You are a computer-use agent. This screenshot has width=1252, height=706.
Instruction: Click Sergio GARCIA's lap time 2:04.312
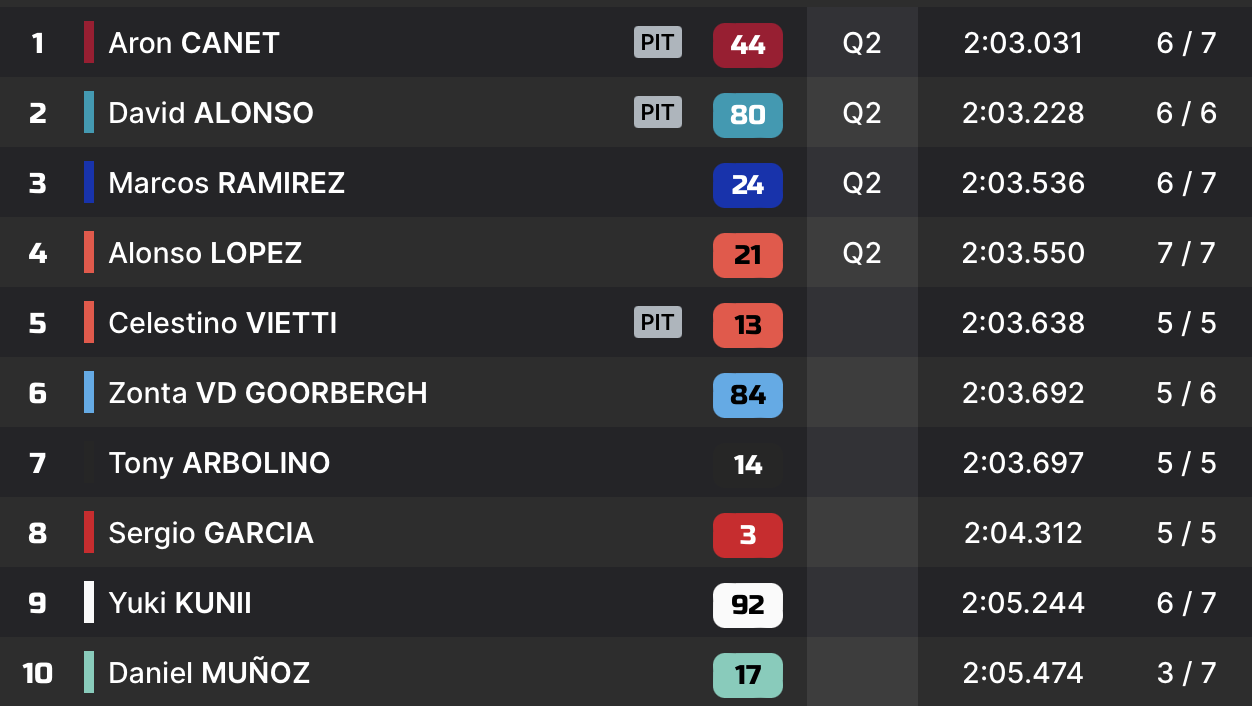(1023, 533)
